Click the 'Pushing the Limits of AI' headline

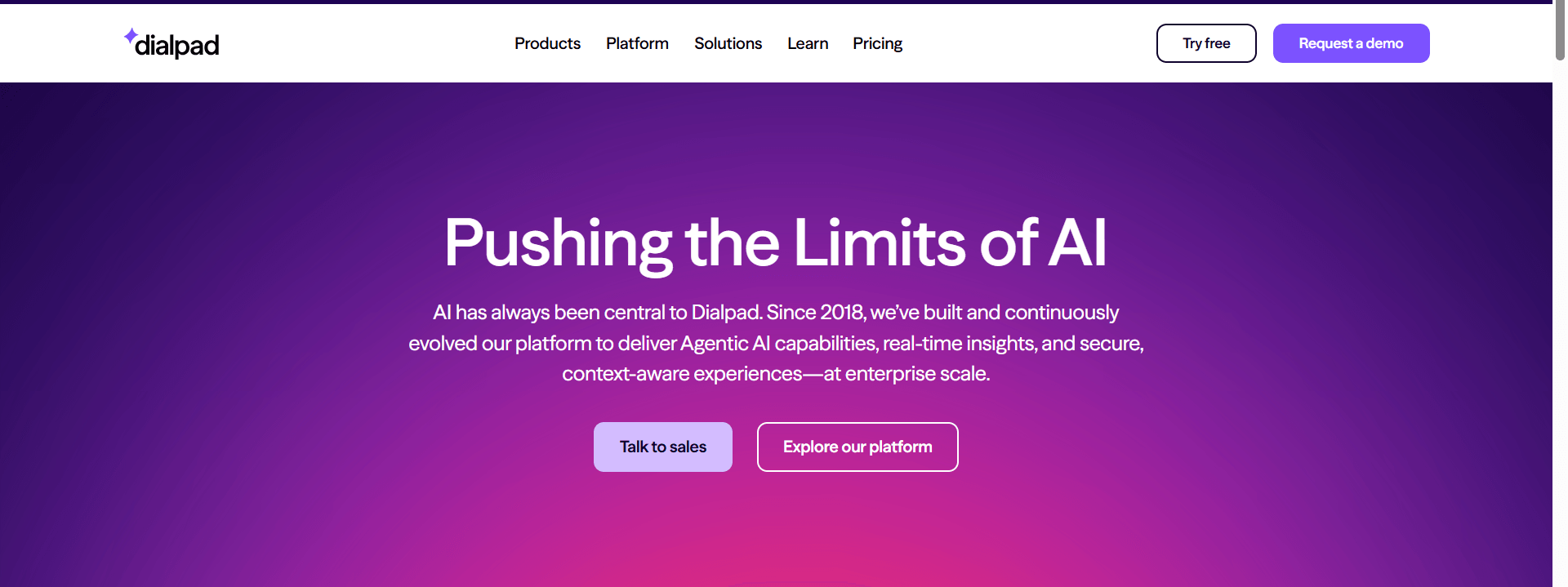(x=776, y=243)
